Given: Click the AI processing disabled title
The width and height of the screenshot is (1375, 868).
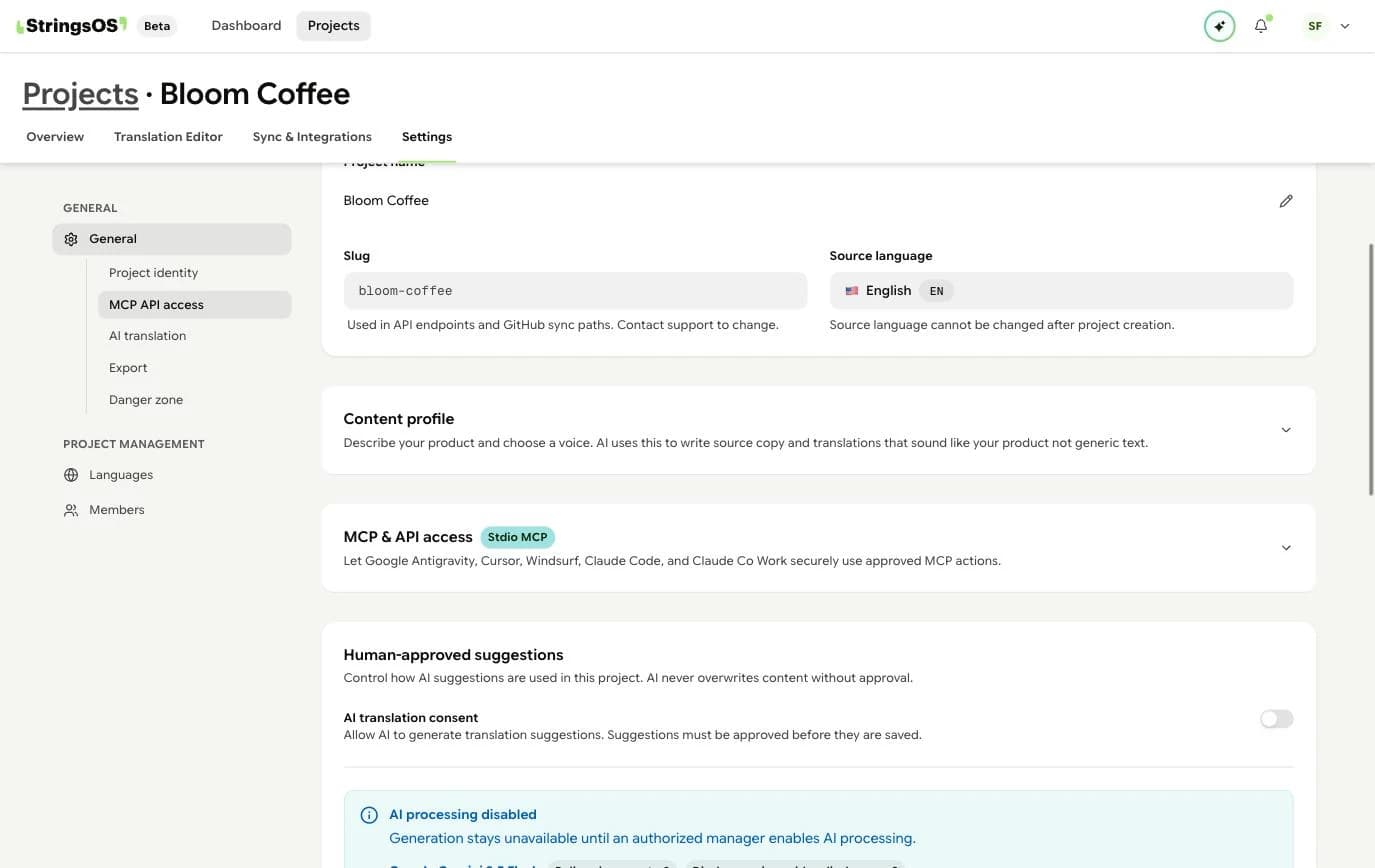Looking at the screenshot, I should click(463, 815).
